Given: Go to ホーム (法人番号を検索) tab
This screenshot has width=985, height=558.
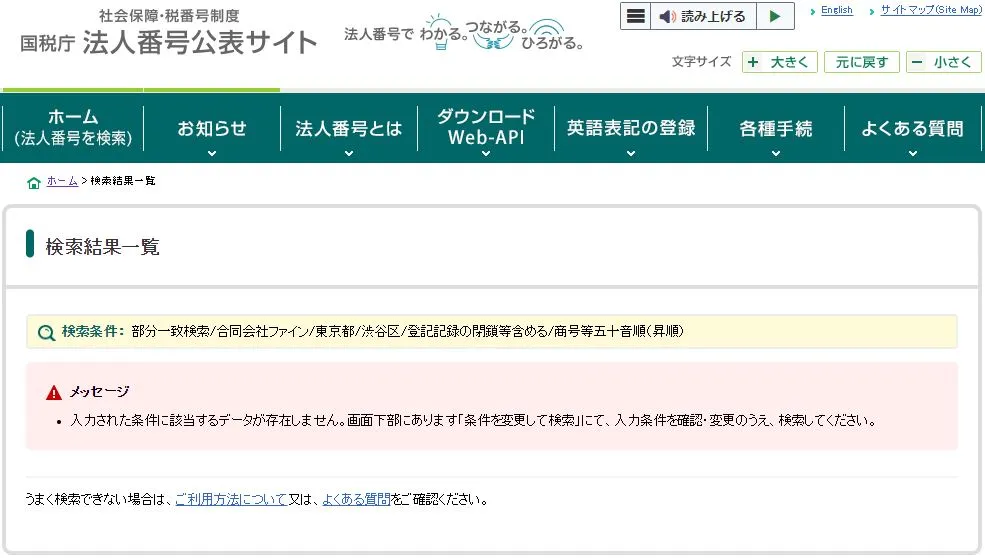Looking at the screenshot, I should coord(73,128).
